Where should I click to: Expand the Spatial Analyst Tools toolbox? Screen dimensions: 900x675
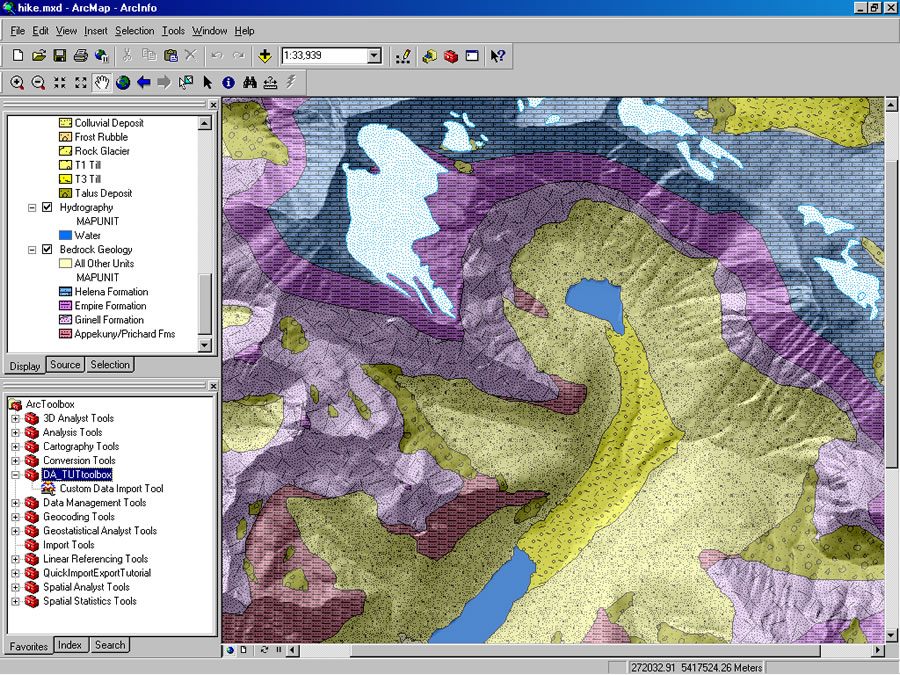pos(16,588)
